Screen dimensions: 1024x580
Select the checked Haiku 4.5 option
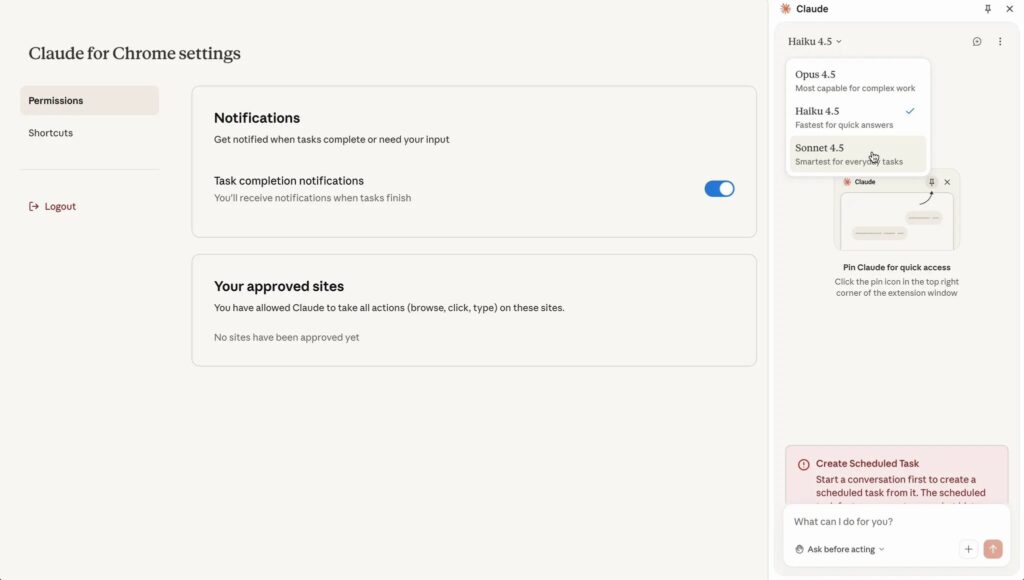click(x=857, y=117)
